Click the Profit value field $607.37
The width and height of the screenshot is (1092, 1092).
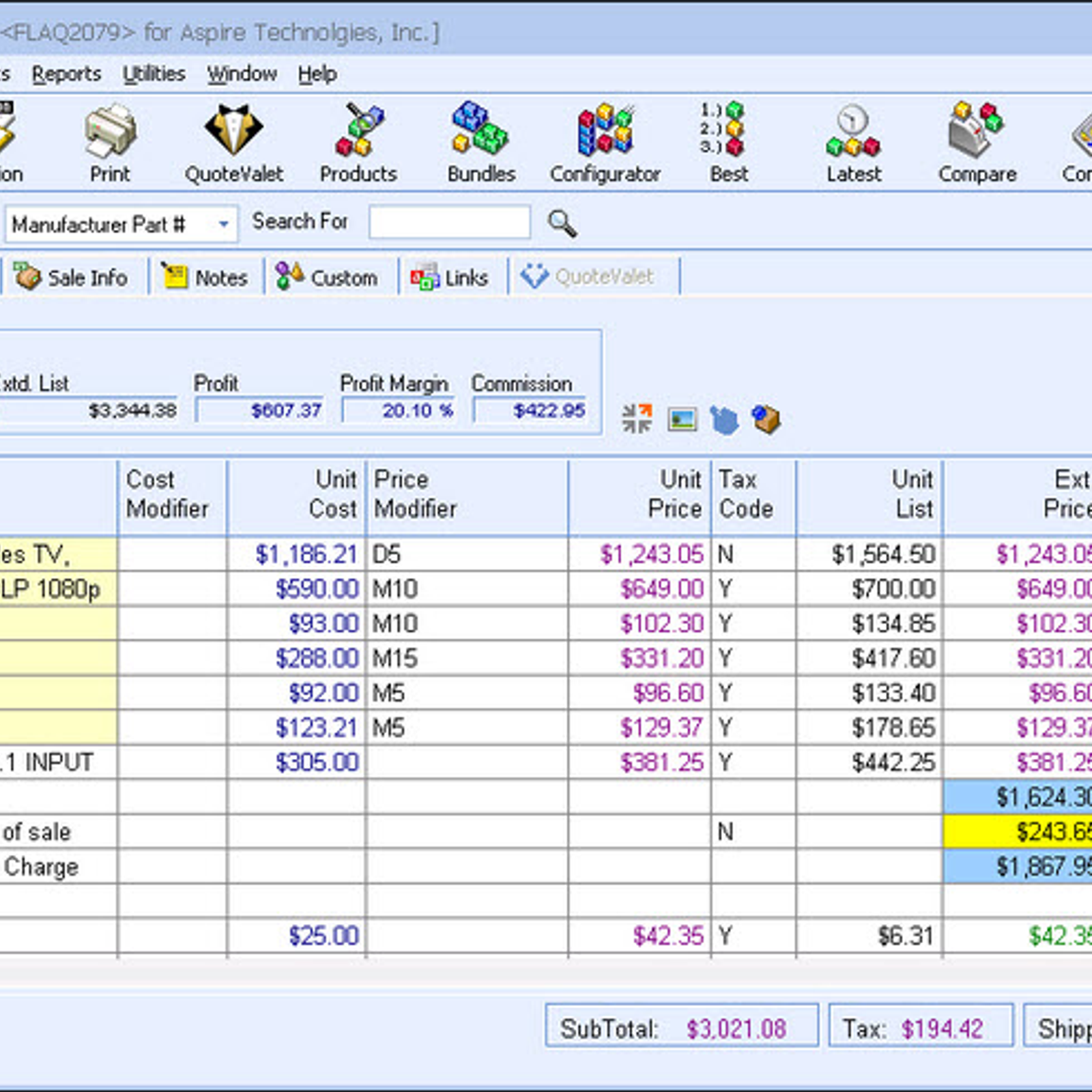[x=260, y=410]
